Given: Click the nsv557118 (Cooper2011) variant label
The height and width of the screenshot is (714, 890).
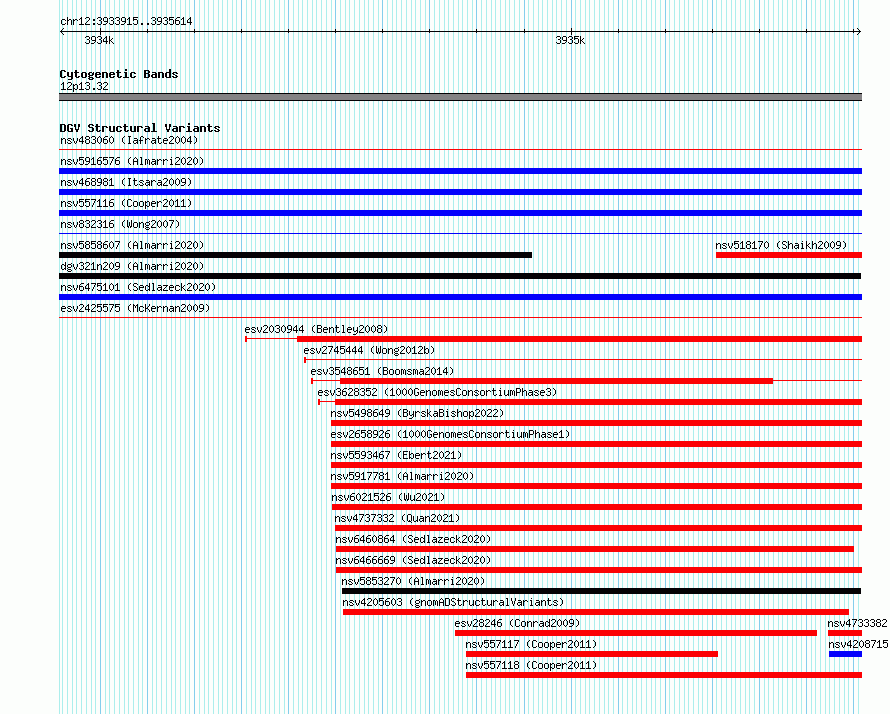Looking at the screenshot, I should click(x=531, y=665).
